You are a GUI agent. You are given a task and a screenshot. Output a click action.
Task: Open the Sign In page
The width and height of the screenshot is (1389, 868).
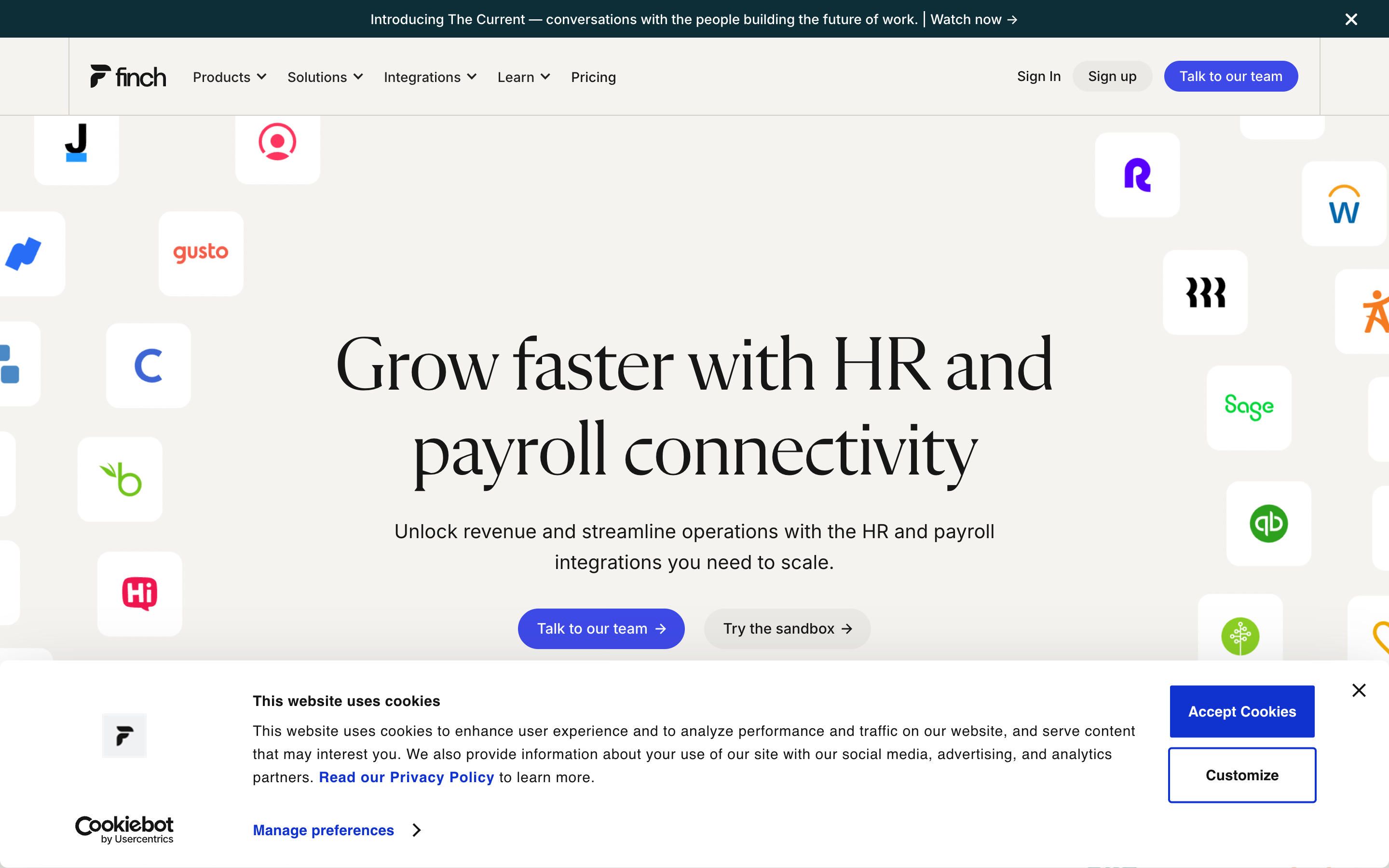(1039, 76)
